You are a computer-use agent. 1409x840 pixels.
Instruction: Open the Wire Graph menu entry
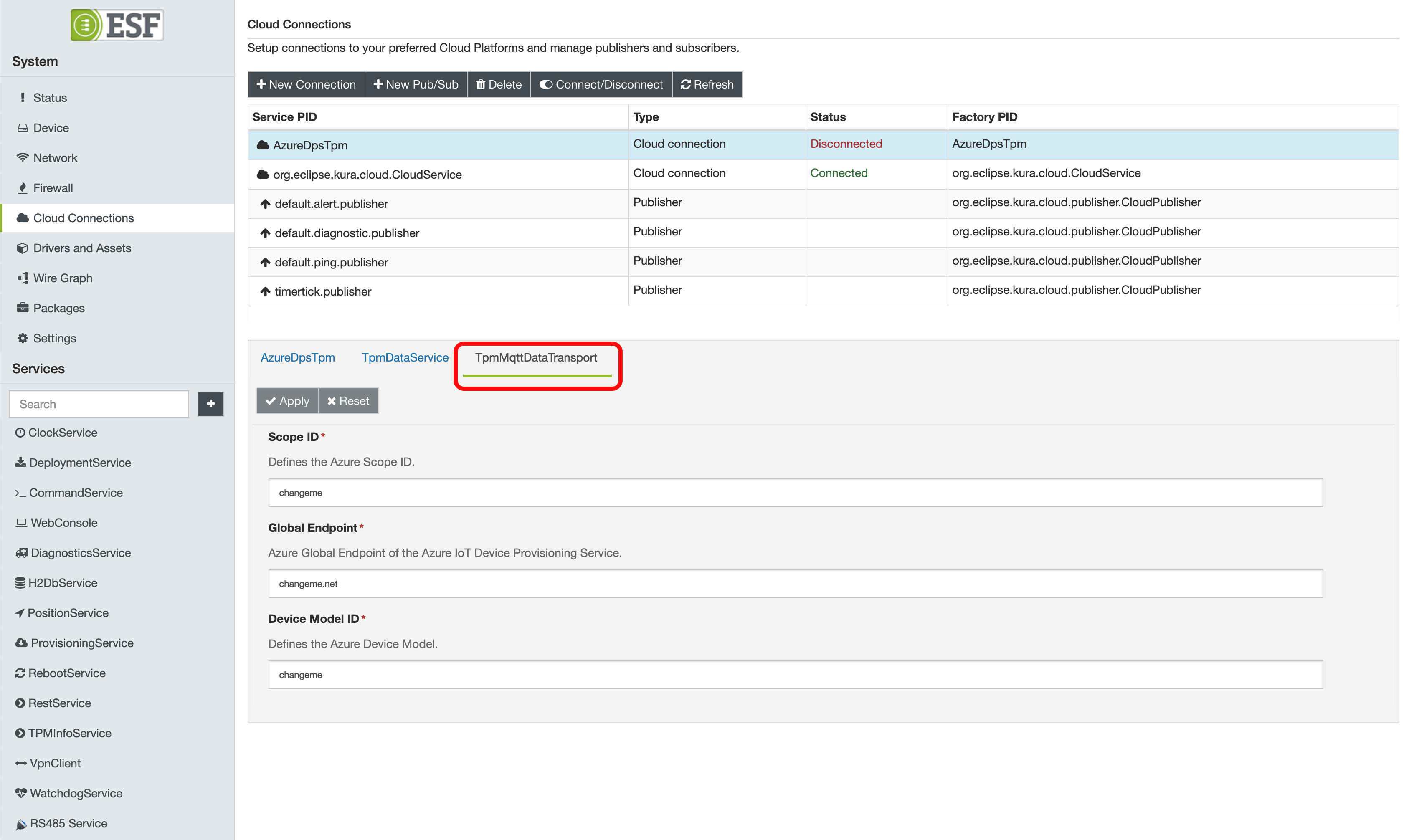(x=118, y=278)
